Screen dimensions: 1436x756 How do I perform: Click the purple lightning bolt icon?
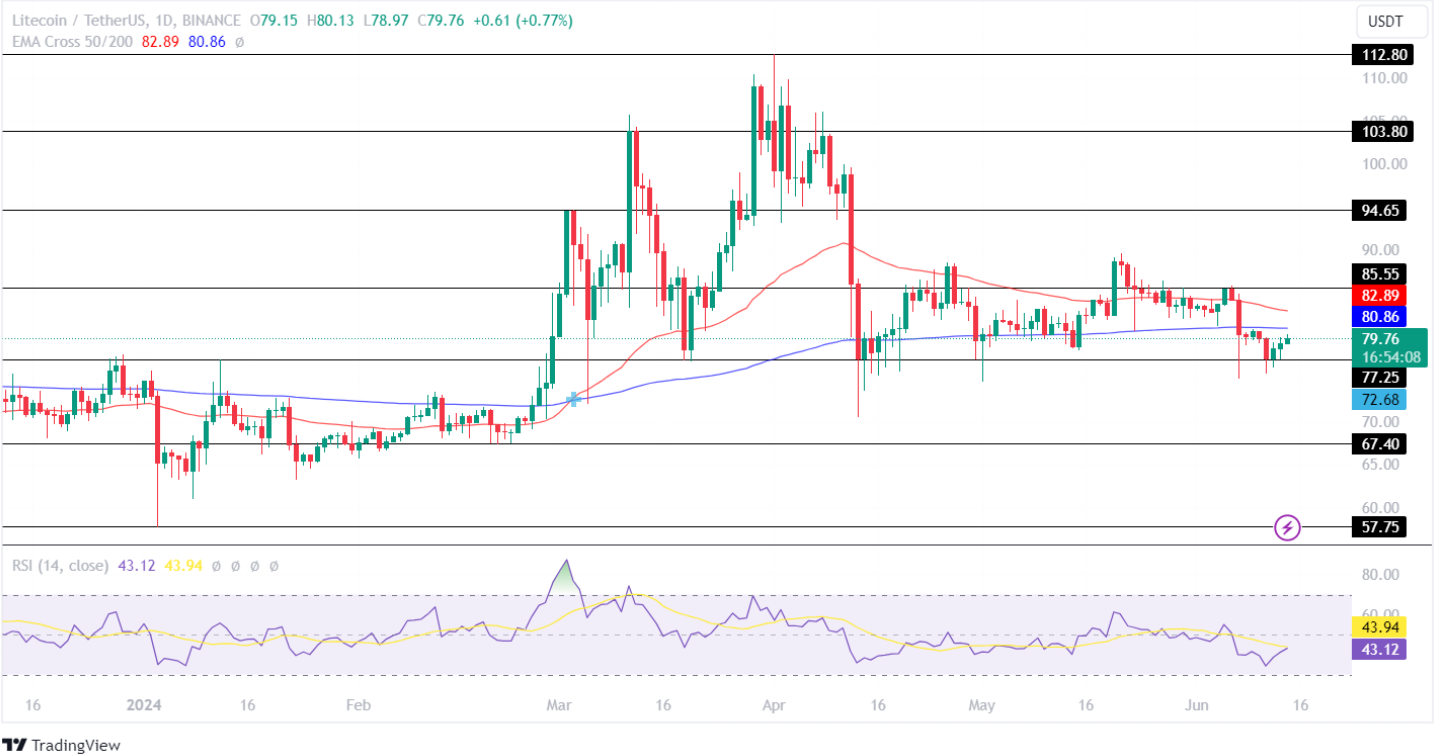(1288, 527)
